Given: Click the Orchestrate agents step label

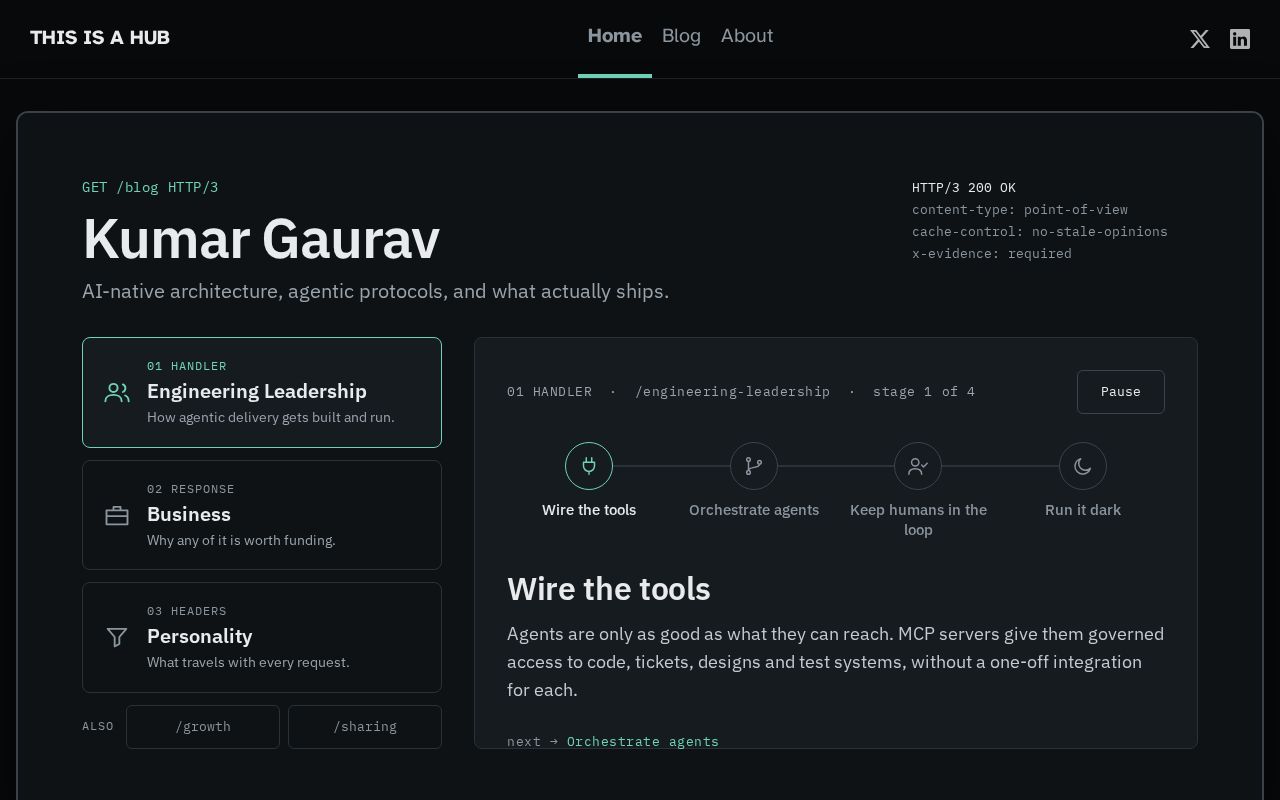Looking at the screenshot, I should point(754,510).
